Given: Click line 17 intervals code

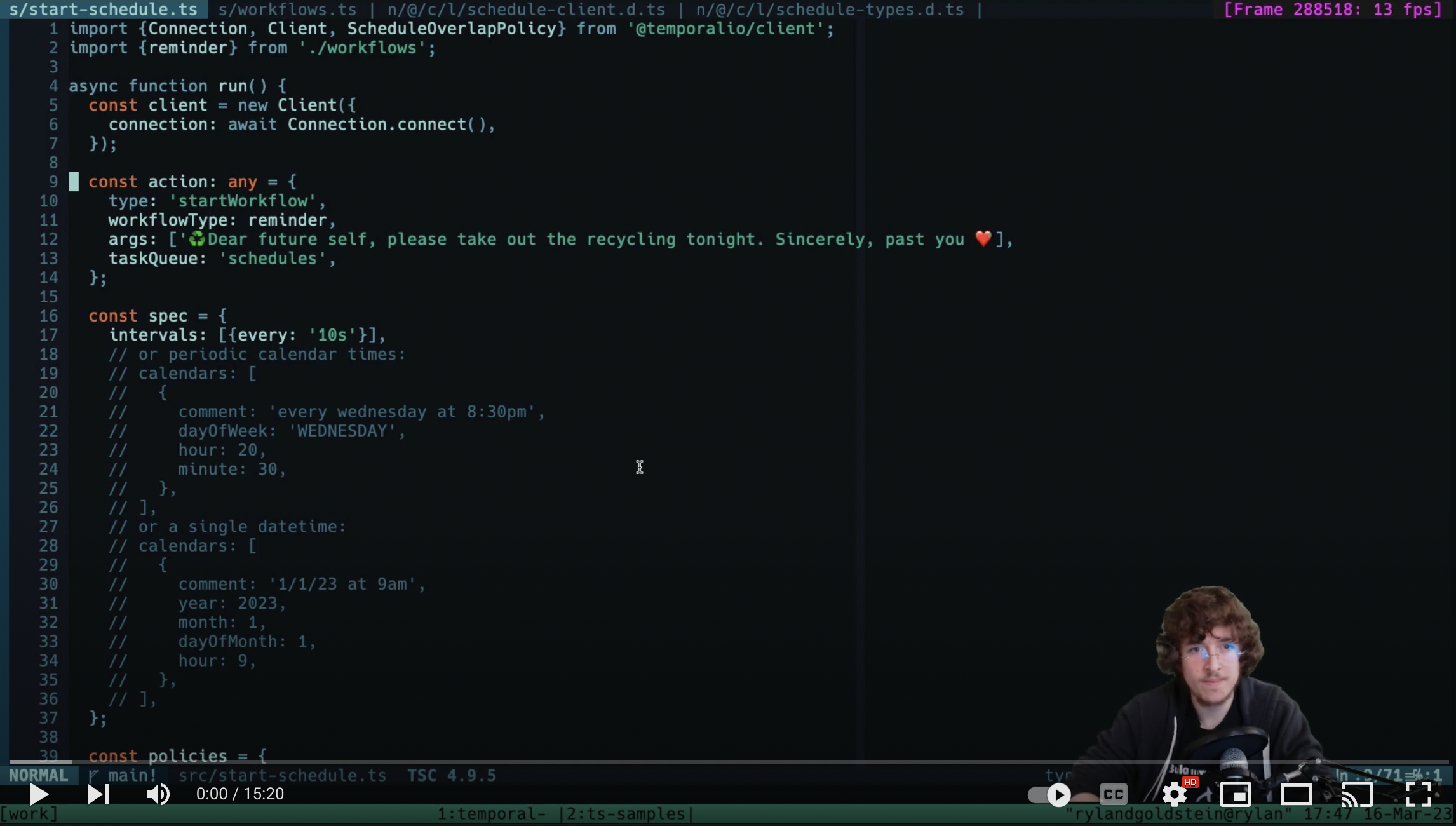Looking at the screenshot, I should click(247, 335).
